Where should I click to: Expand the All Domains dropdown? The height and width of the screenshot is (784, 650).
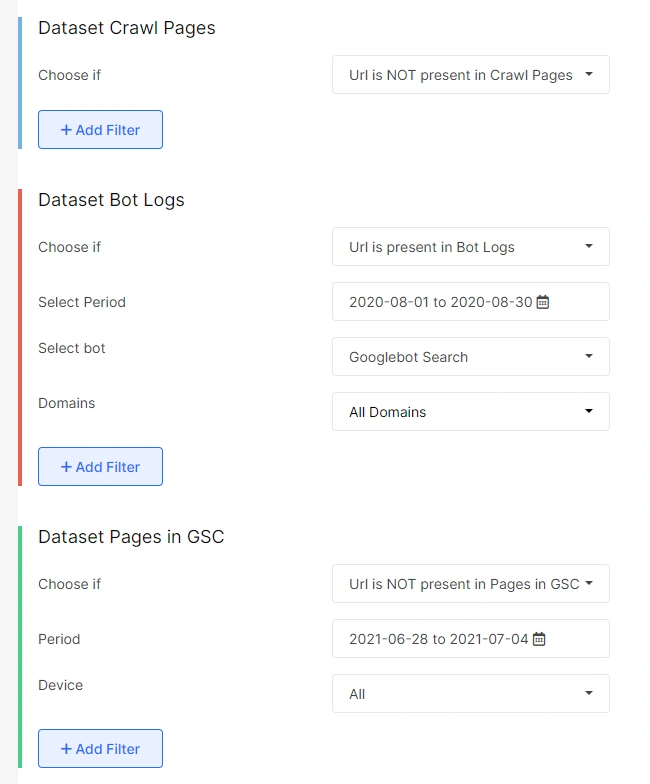[x=470, y=412]
